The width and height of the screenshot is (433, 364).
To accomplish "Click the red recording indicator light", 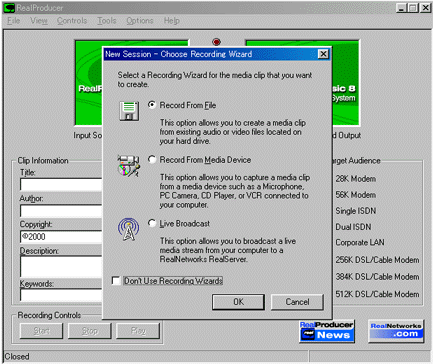I will 216,42.
